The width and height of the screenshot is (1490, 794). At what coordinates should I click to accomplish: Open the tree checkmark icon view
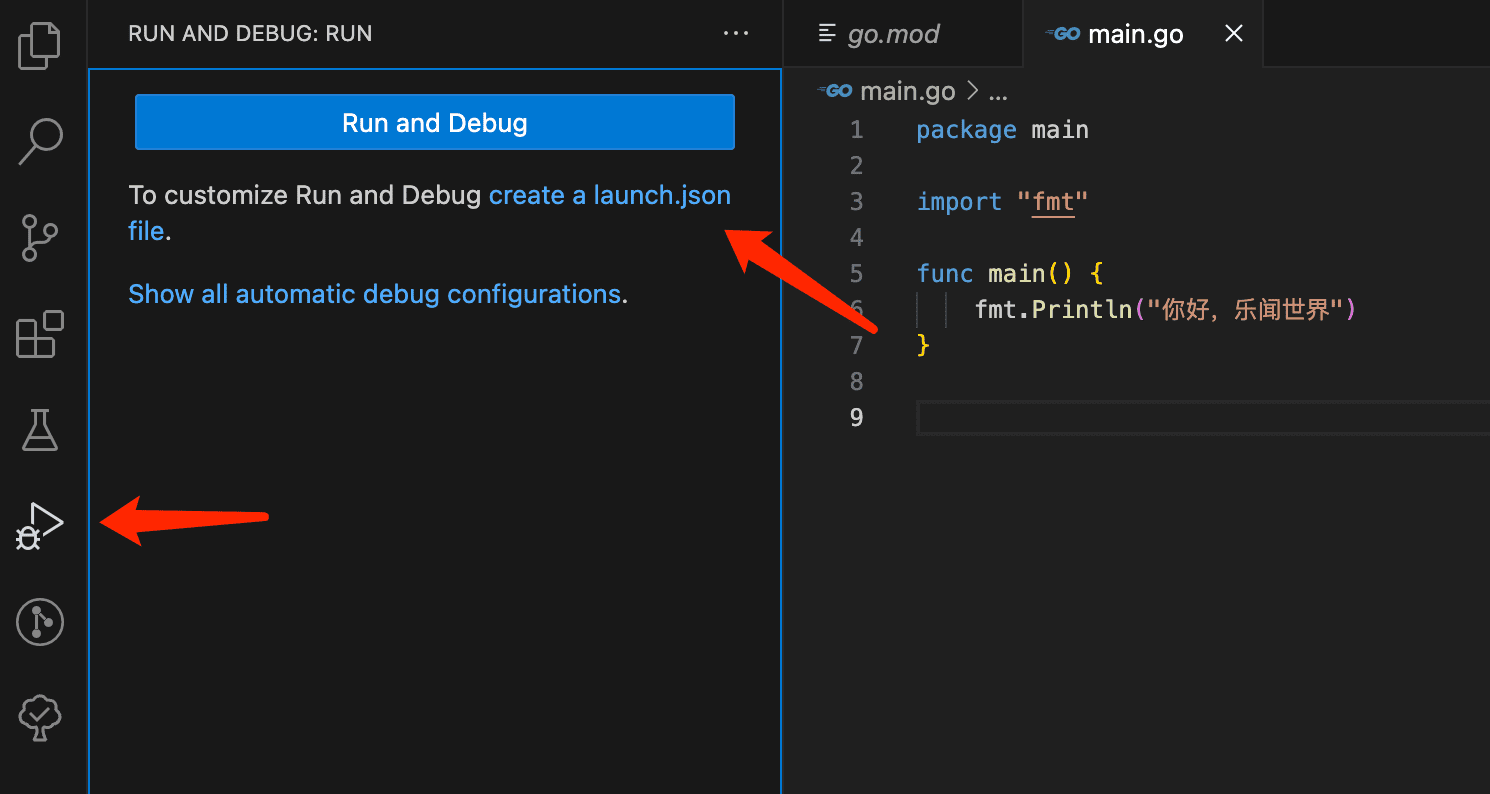coord(40,717)
